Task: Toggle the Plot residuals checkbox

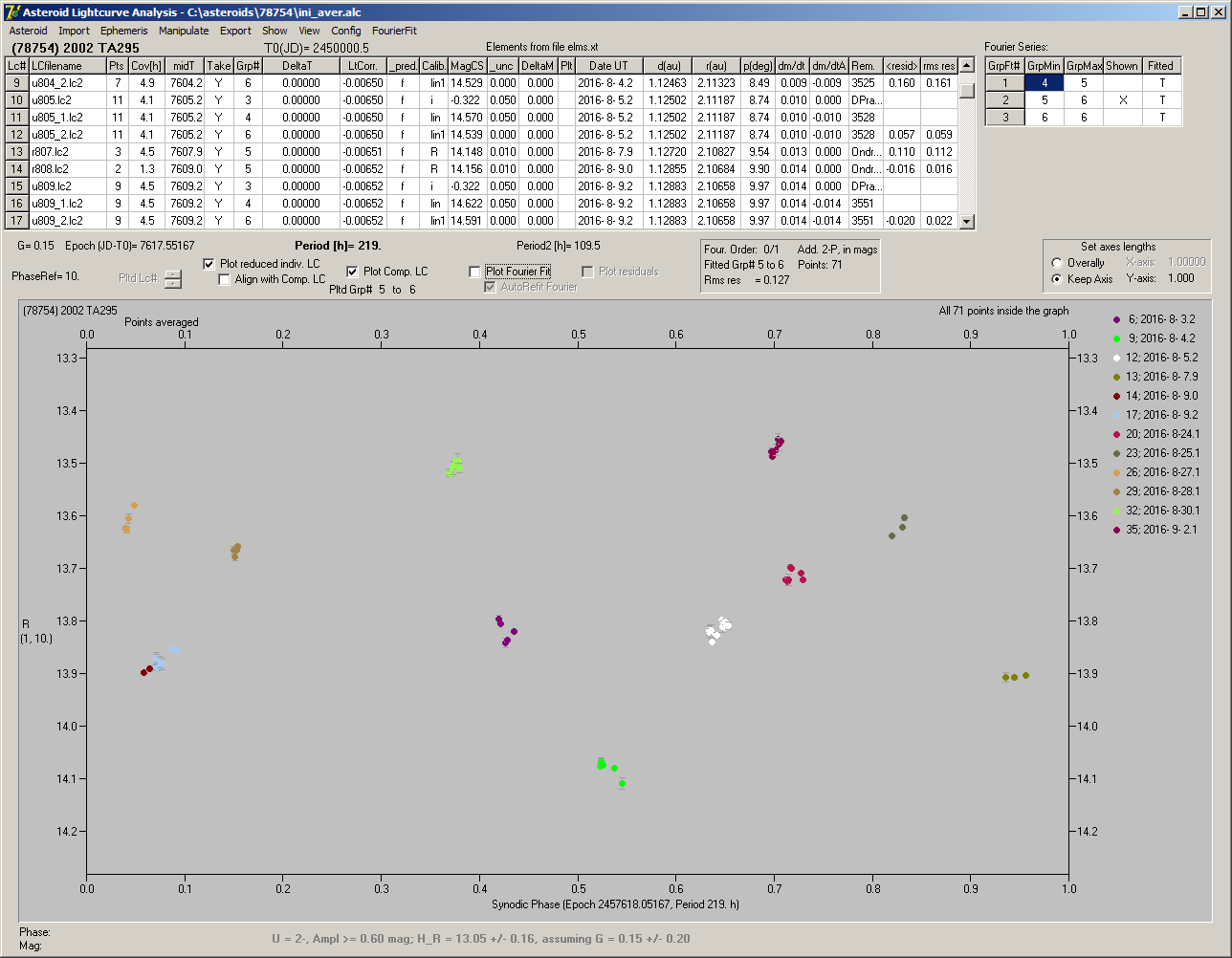Action: pyautogui.click(x=588, y=272)
